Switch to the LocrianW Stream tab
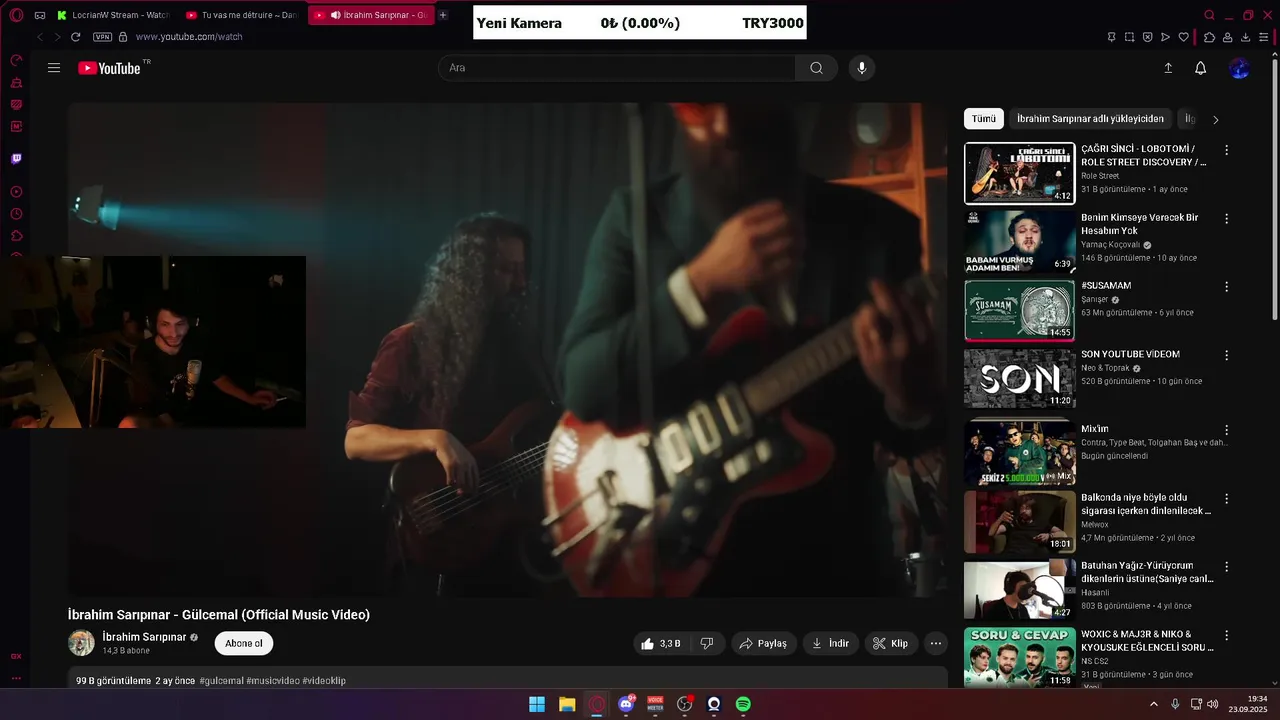 (x=112, y=15)
